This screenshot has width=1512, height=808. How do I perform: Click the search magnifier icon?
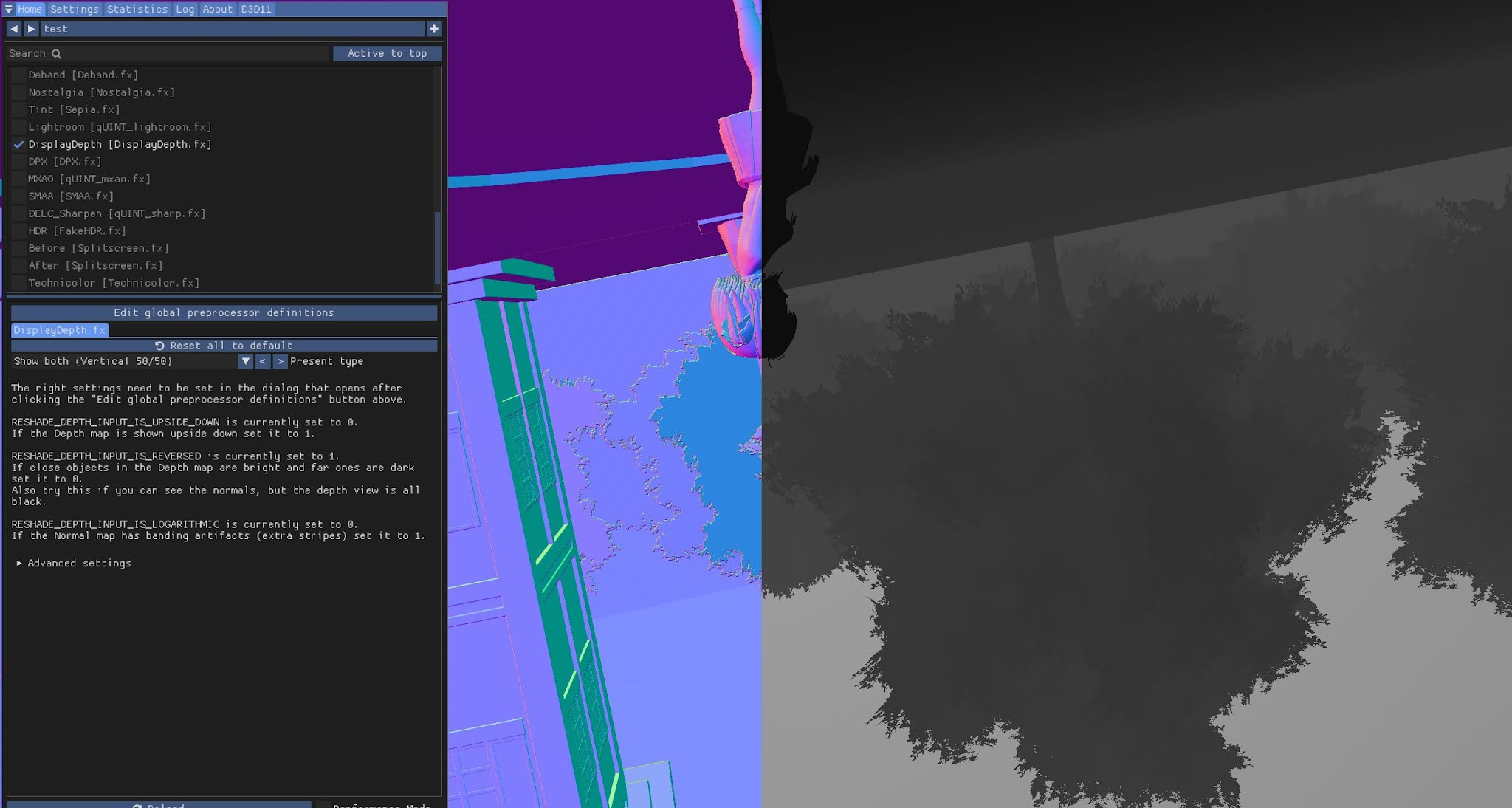[x=56, y=53]
